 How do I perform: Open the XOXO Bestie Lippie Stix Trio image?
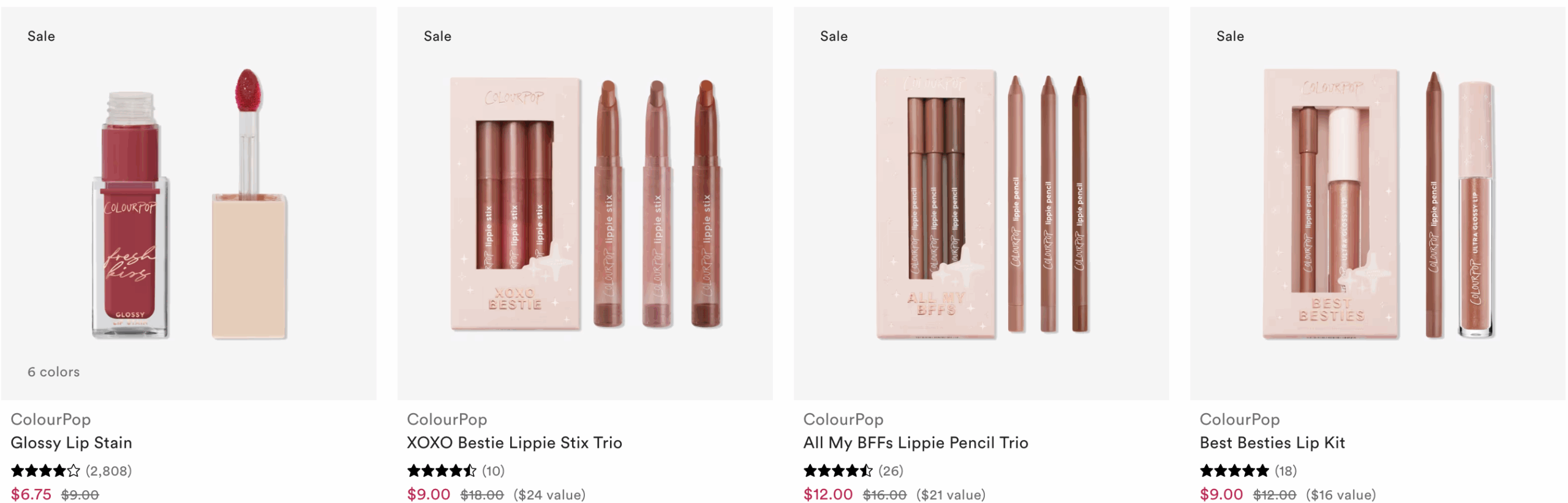point(585,203)
